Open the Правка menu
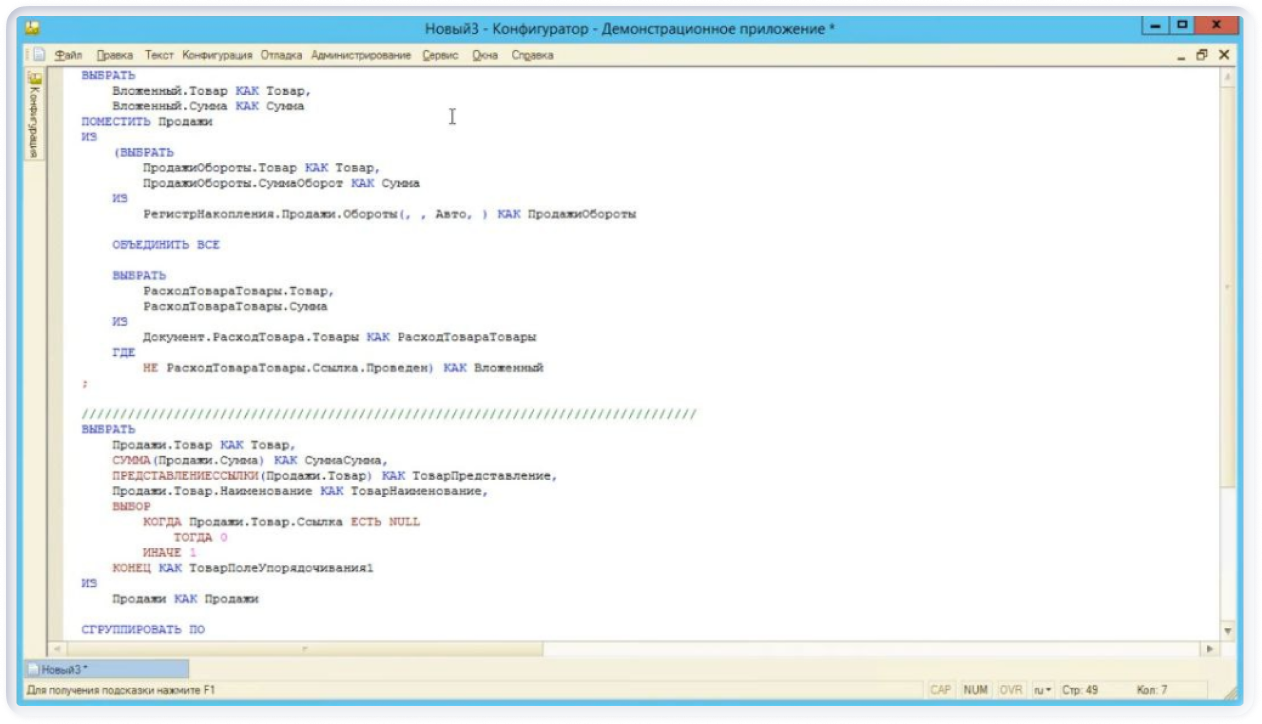Image resolution: width=1262 pixels, height=724 pixels. click(115, 55)
